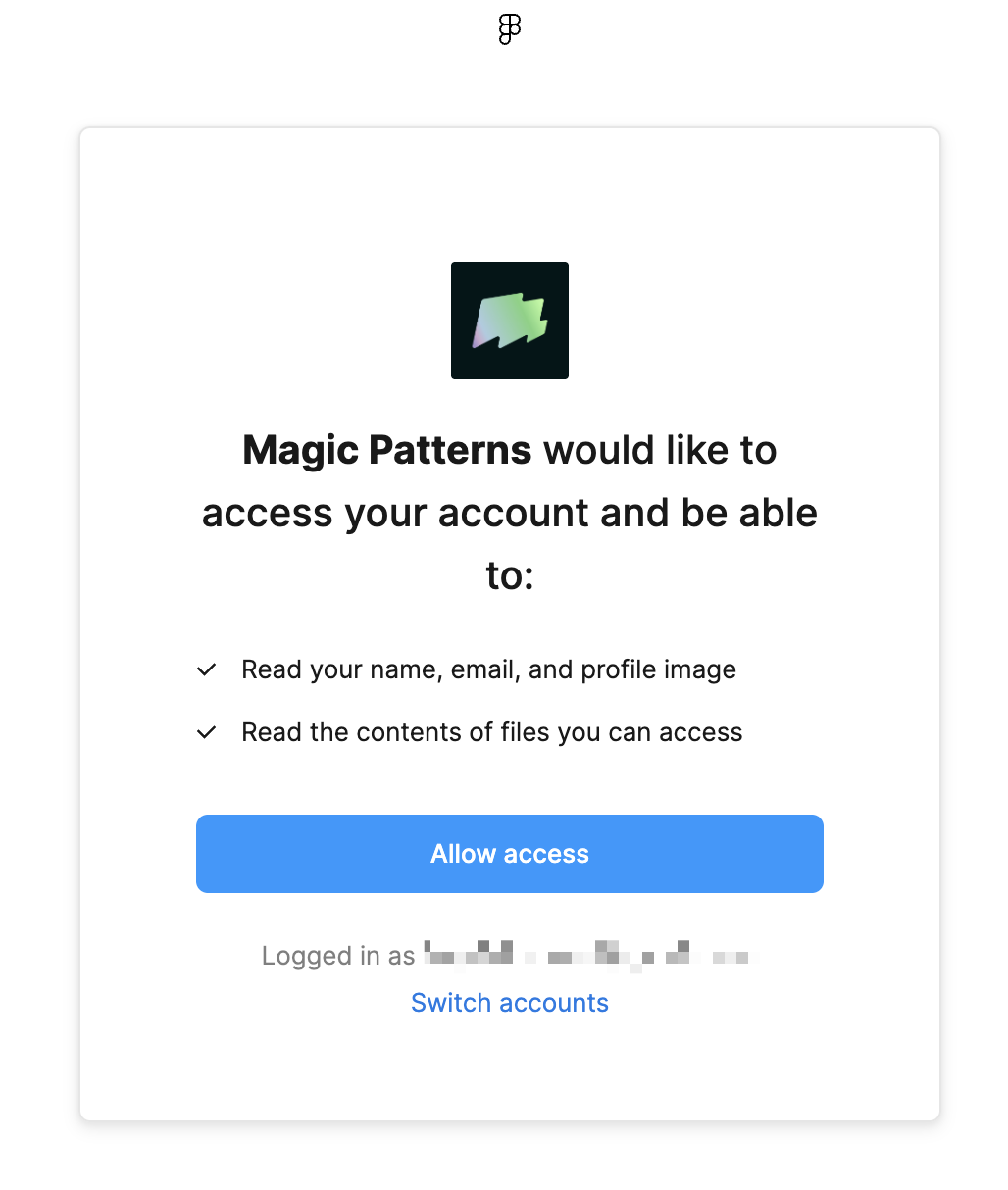This screenshot has width=1008, height=1190.
Task: Click the heading line "access your account and be able"
Action: (510, 514)
